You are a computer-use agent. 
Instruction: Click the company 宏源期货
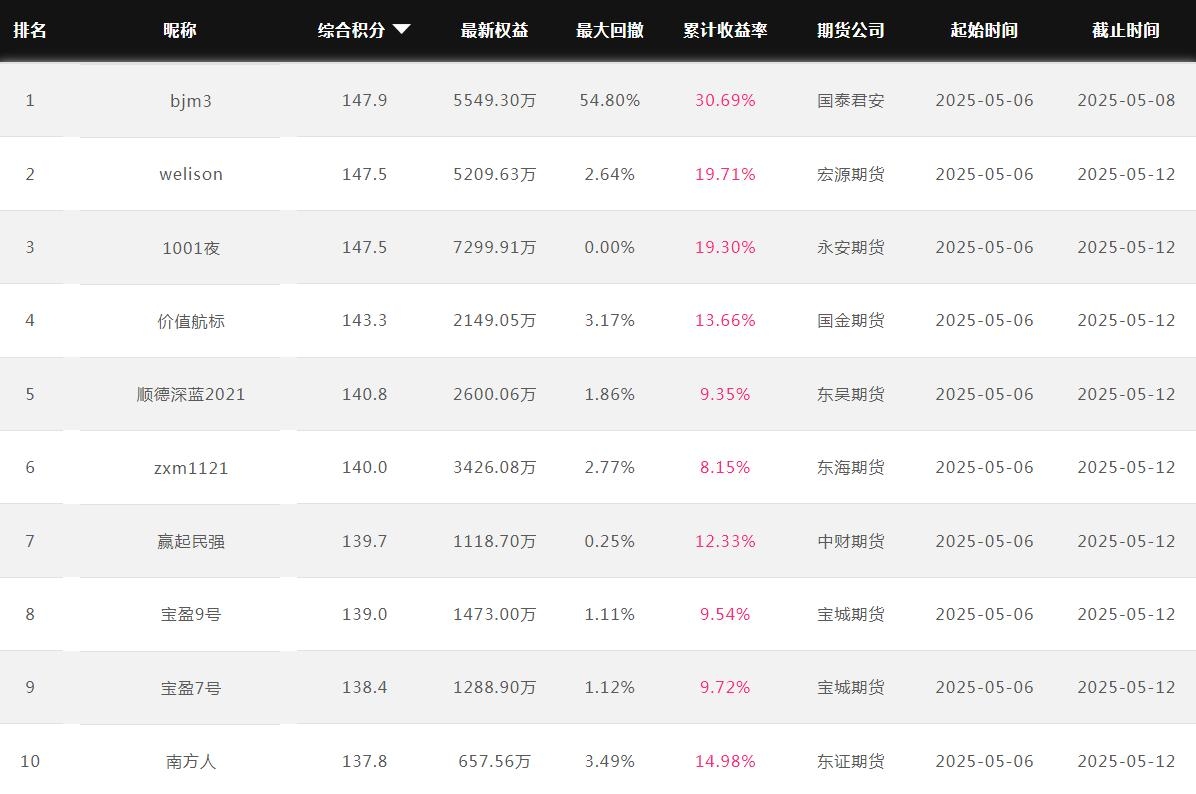pyautogui.click(x=850, y=174)
